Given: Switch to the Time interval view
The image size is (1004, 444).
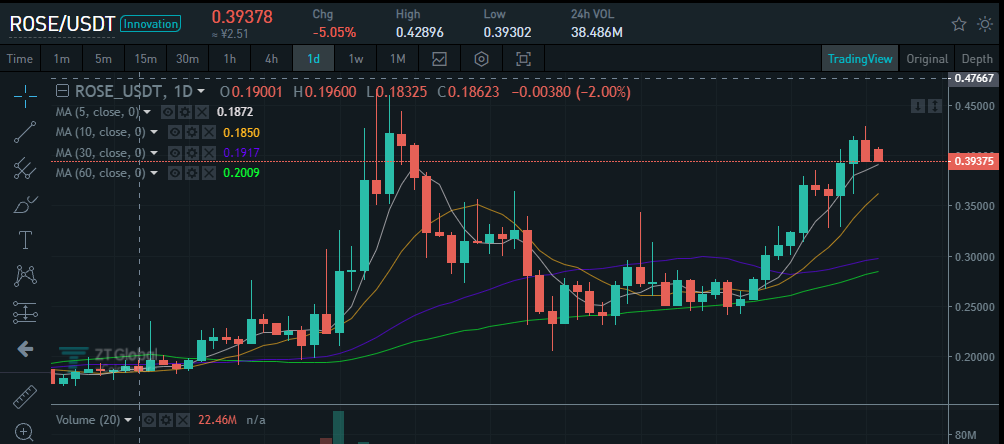Looking at the screenshot, I should pos(20,59).
